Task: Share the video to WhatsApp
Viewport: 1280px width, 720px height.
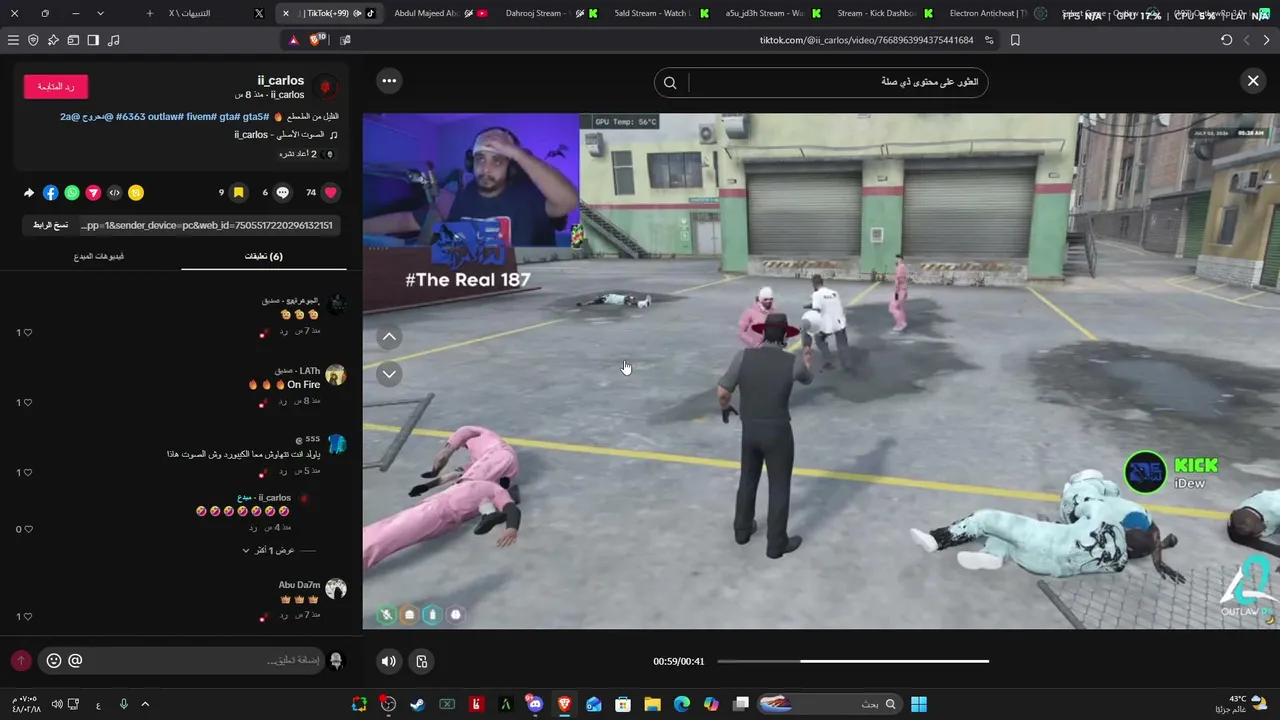Action: coord(72,193)
